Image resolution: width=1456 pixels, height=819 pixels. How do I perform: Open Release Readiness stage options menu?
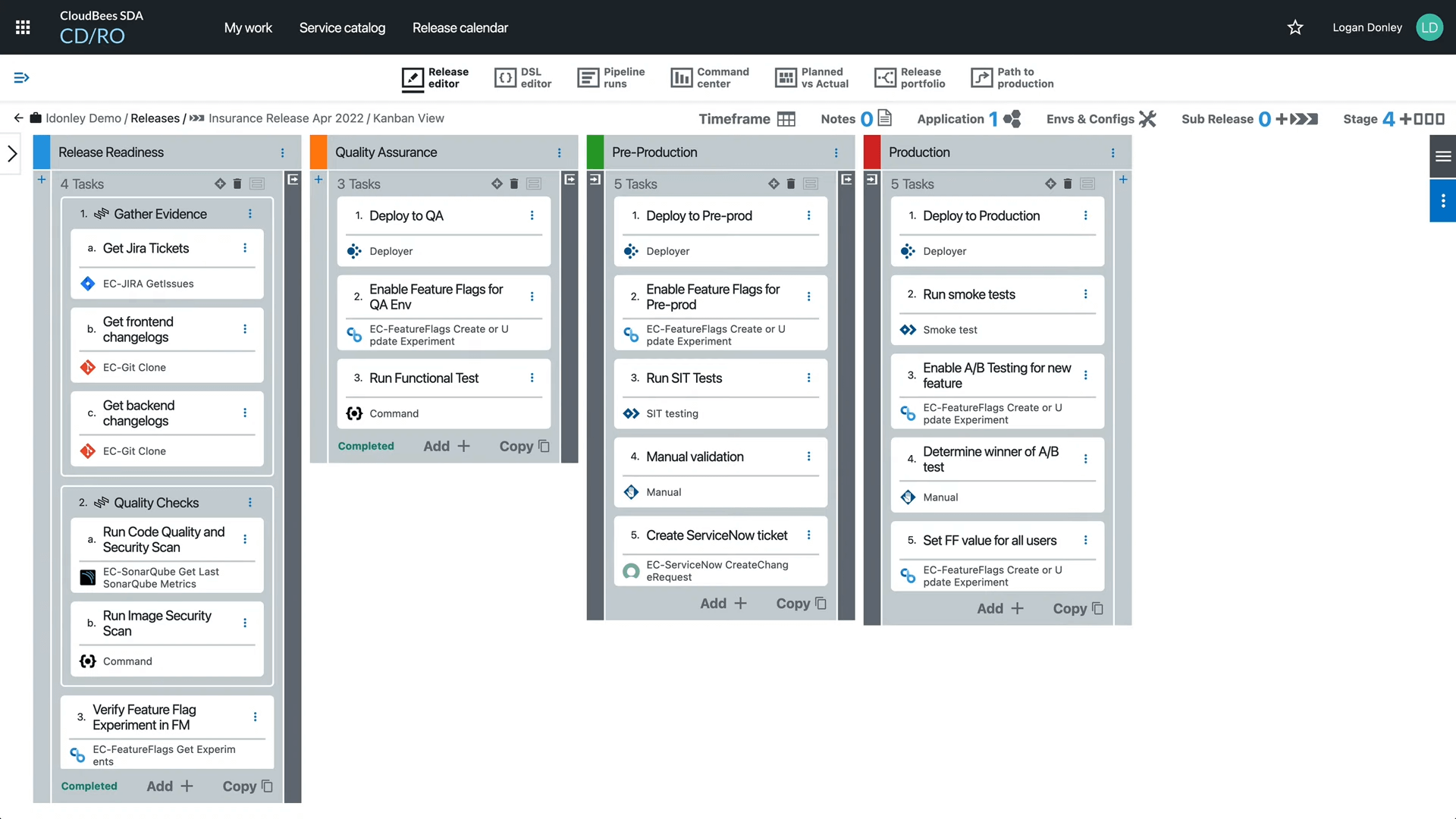pyautogui.click(x=283, y=152)
